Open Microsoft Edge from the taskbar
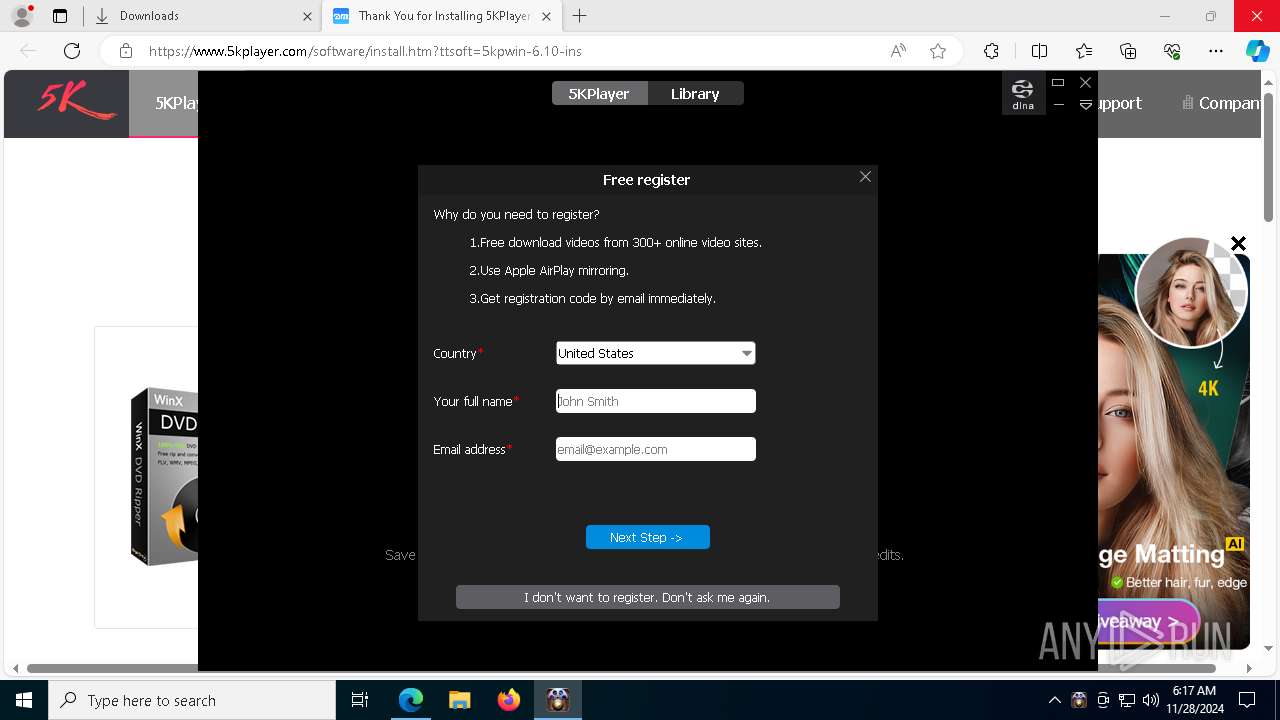This screenshot has width=1280, height=720. point(411,700)
